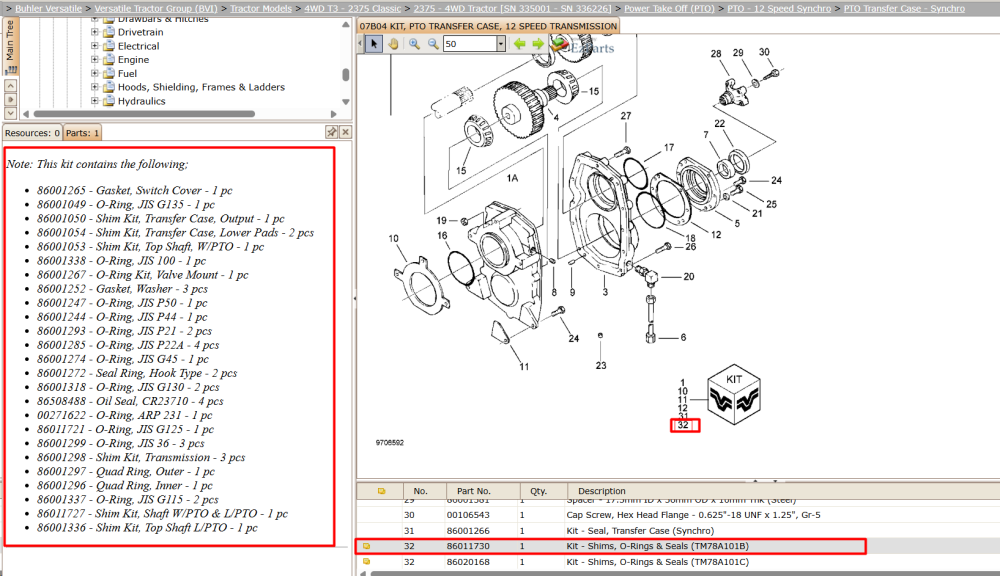Image resolution: width=1000 pixels, height=576 pixels.
Task: Click the Electrical folder icon
Action: 108,46
